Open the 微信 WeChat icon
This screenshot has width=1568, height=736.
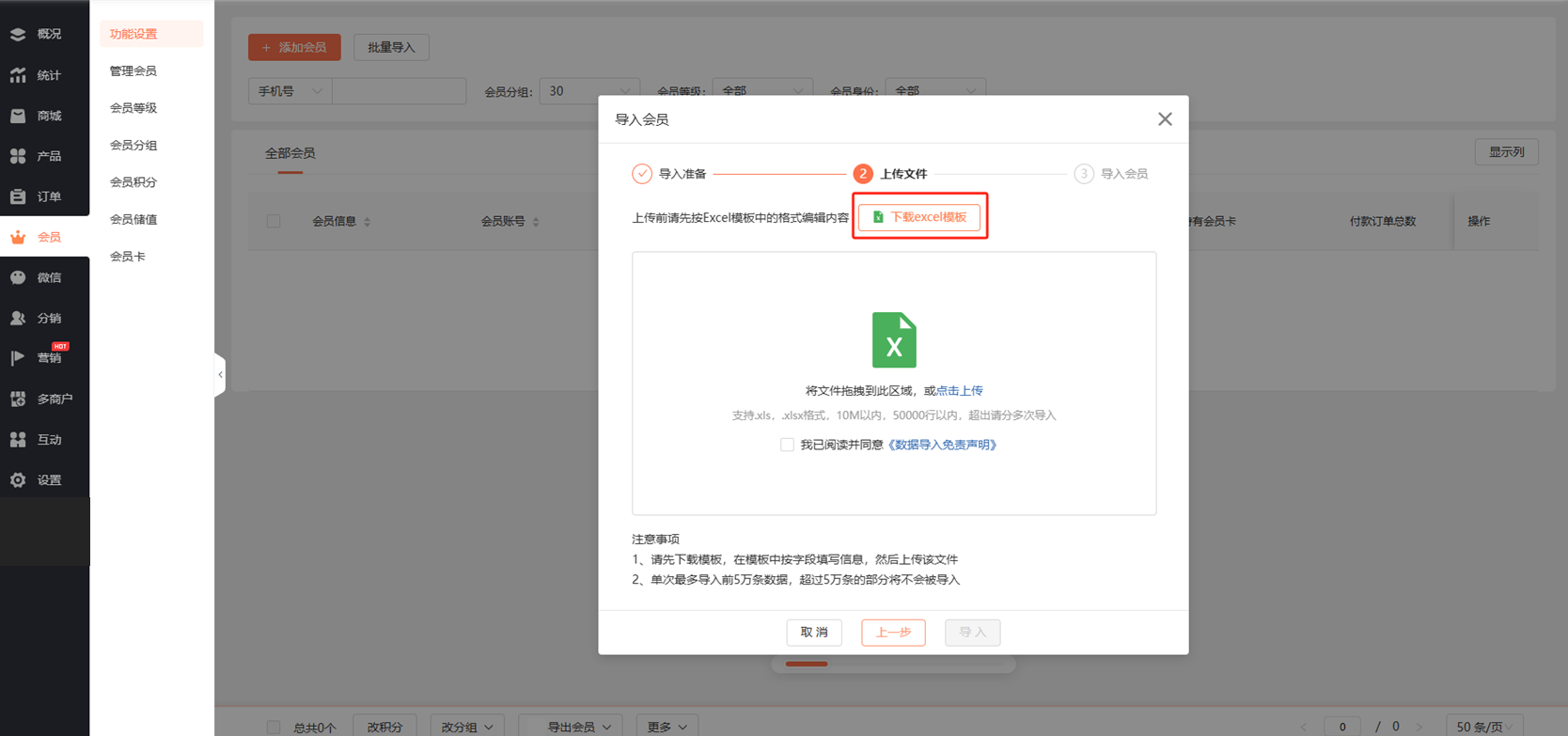pos(18,277)
